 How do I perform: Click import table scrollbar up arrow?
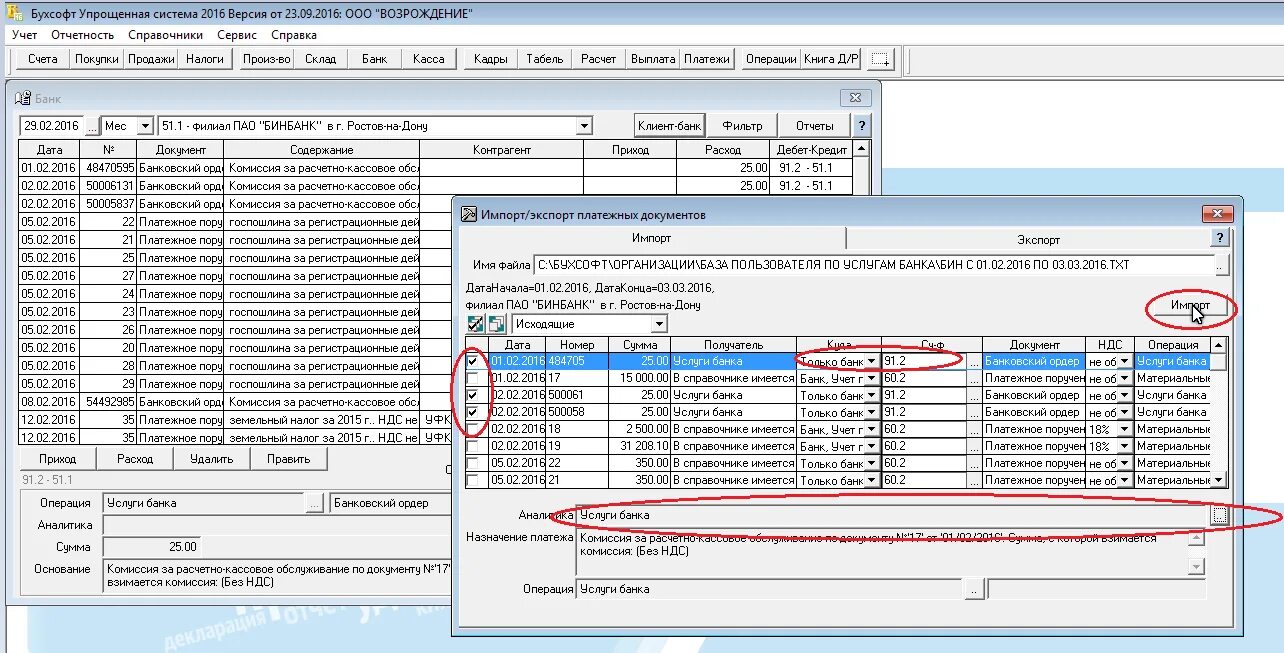pyautogui.click(x=1219, y=345)
